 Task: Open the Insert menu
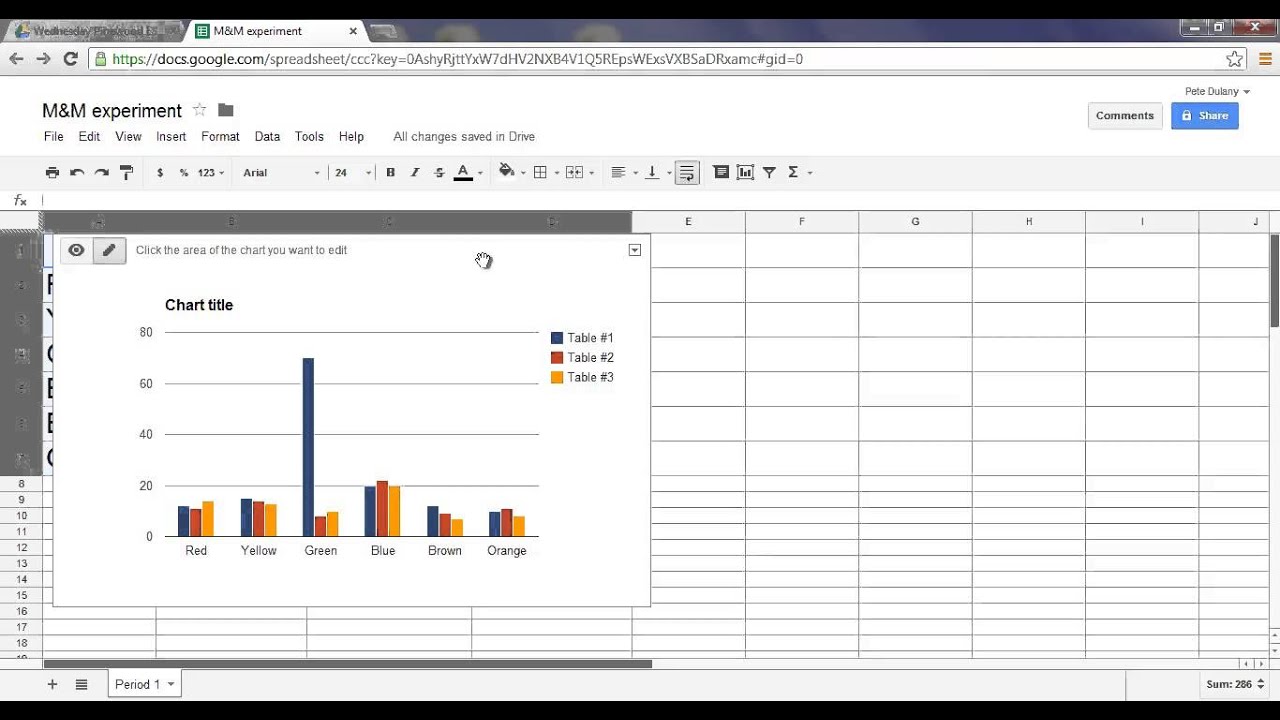tap(171, 136)
